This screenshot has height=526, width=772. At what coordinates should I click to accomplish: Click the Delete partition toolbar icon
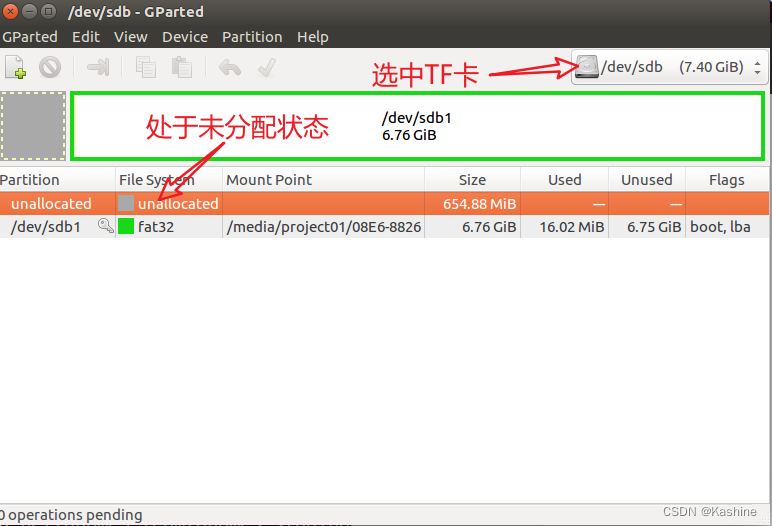click(50, 68)
